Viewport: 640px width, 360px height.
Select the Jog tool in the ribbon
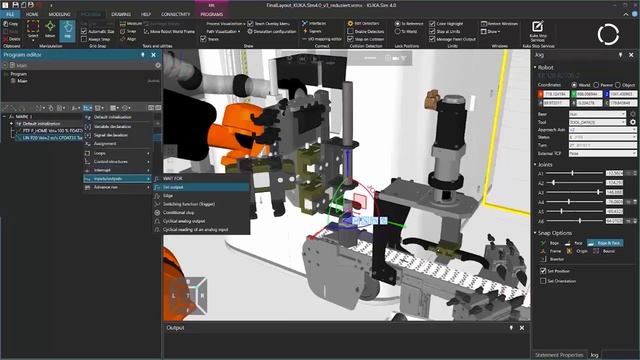[67, 30]
